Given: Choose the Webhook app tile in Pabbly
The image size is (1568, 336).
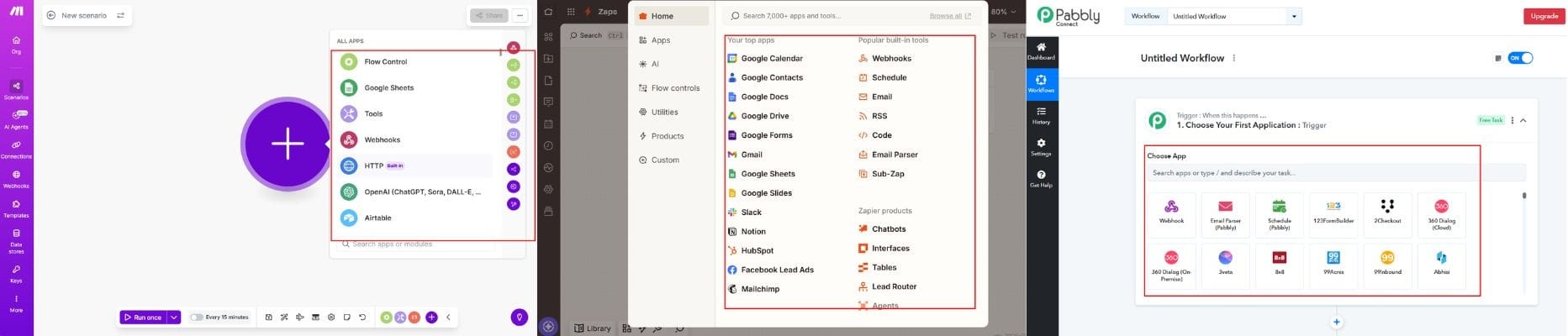Looking at the screenshot, I should (x=1171, y=212).
